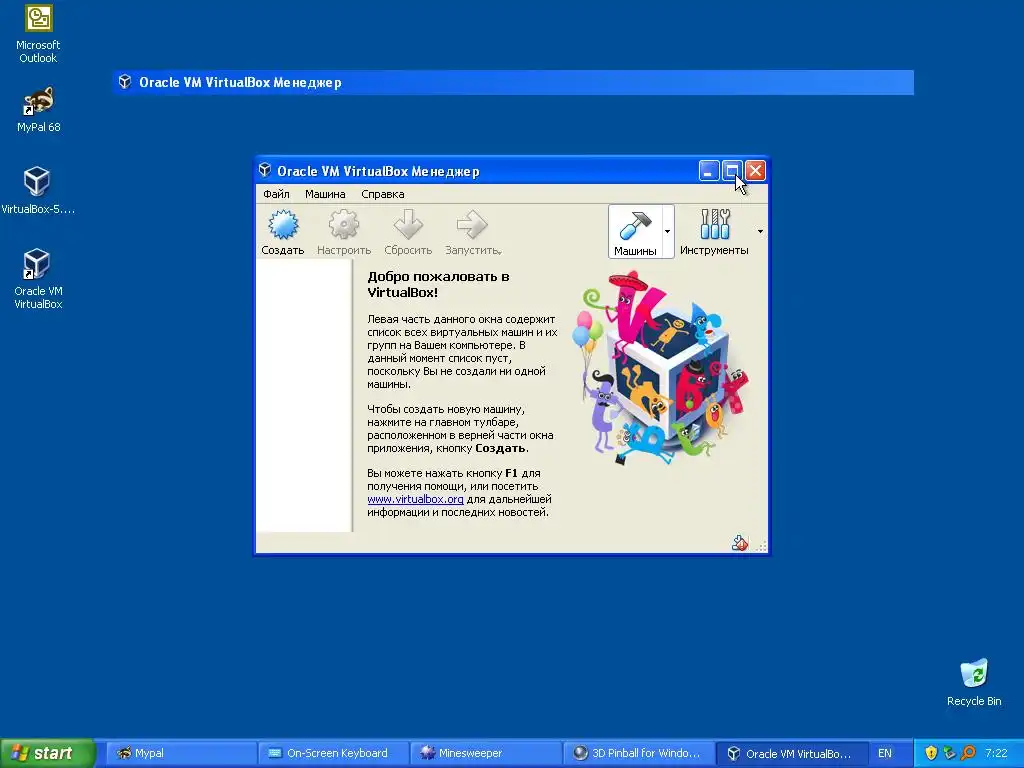The width and height of the screenshot is (1024, 768).
Task: Close the VirtualBox Manager window
Action: [755, 170]
